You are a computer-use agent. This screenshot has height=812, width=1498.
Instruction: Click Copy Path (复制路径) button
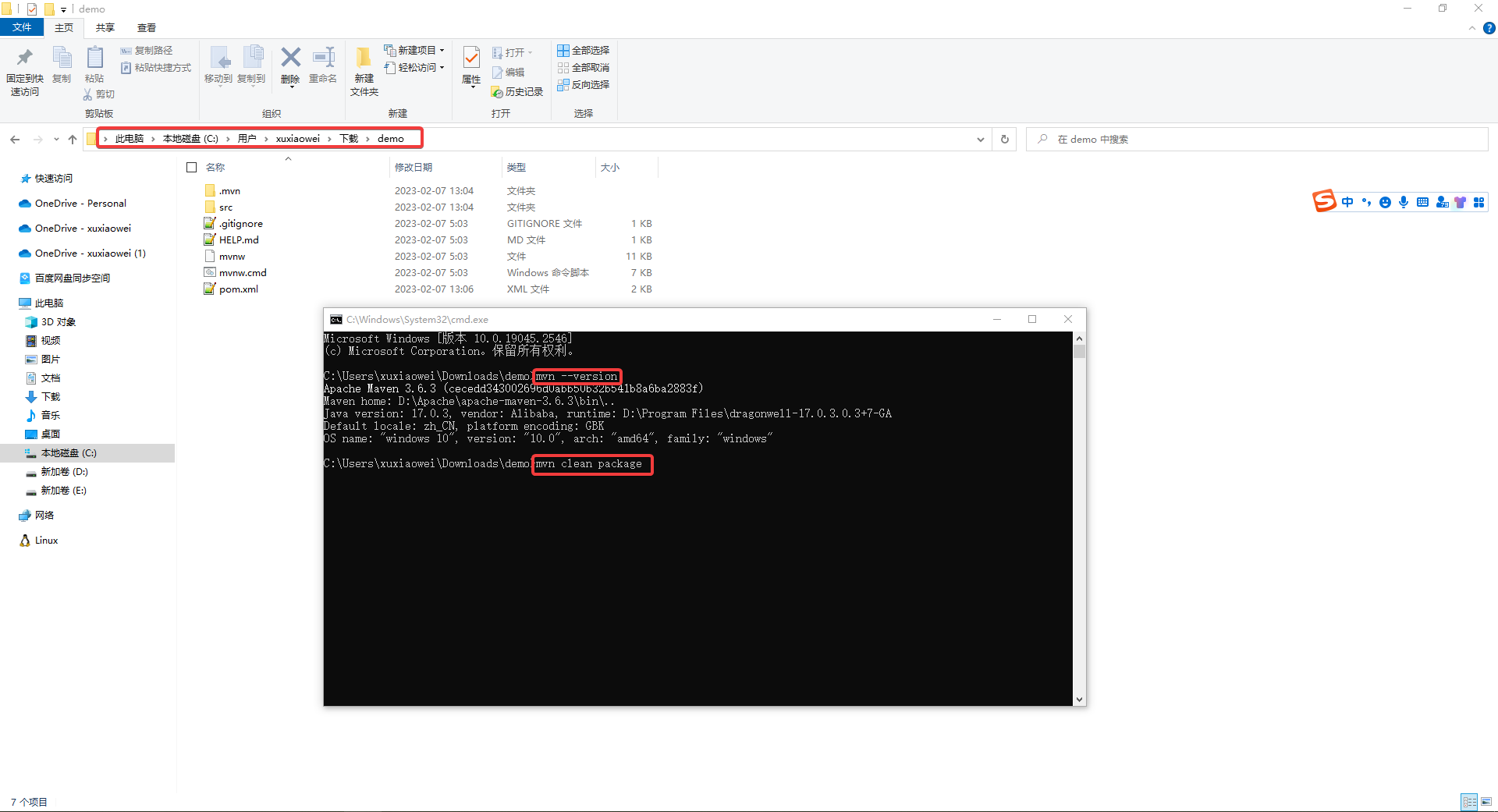[x=147, y=51]
